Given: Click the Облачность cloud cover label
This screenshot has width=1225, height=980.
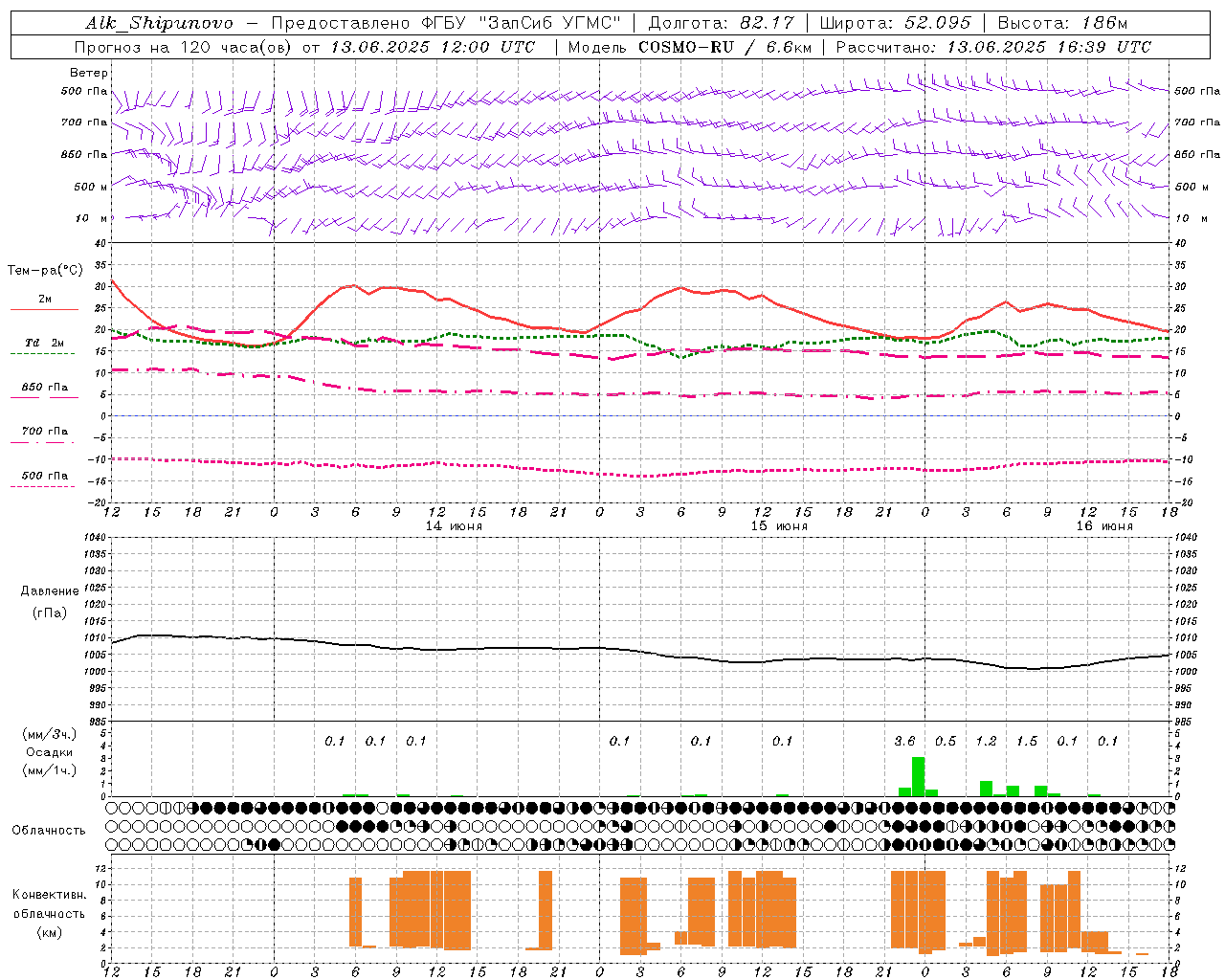Looking at the screenshot, I should [49, 831].
